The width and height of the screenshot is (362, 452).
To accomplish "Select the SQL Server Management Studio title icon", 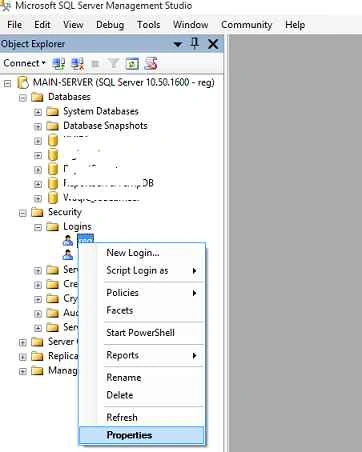I will pos(6,6).
